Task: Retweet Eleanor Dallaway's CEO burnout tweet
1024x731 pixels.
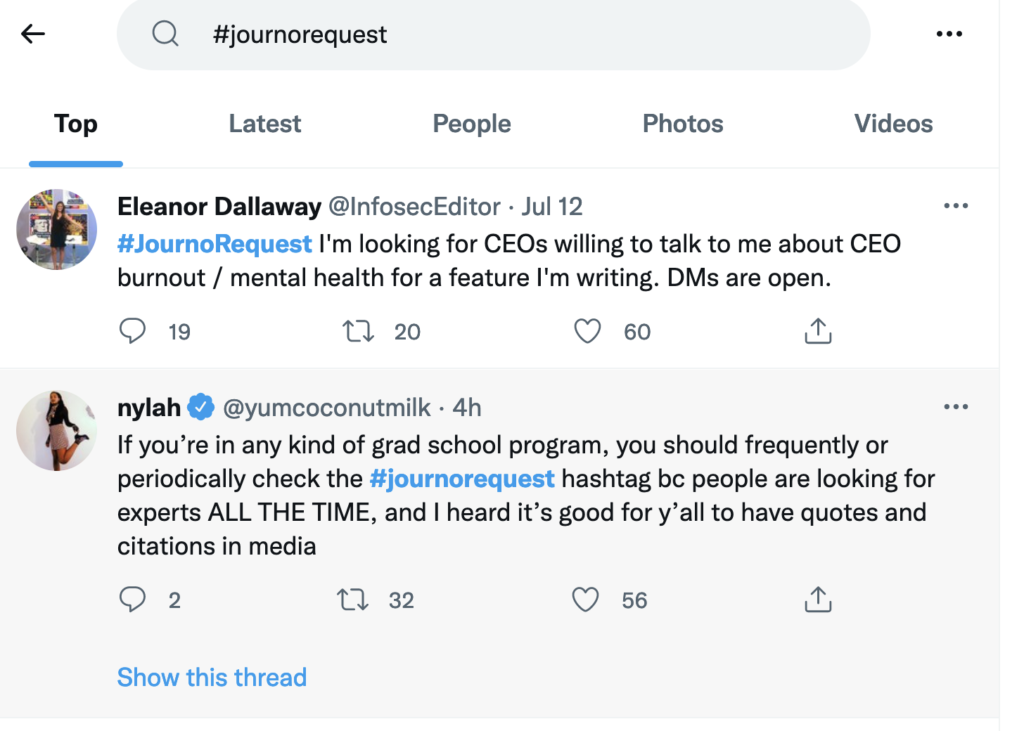Action: [x=359, y=331]
